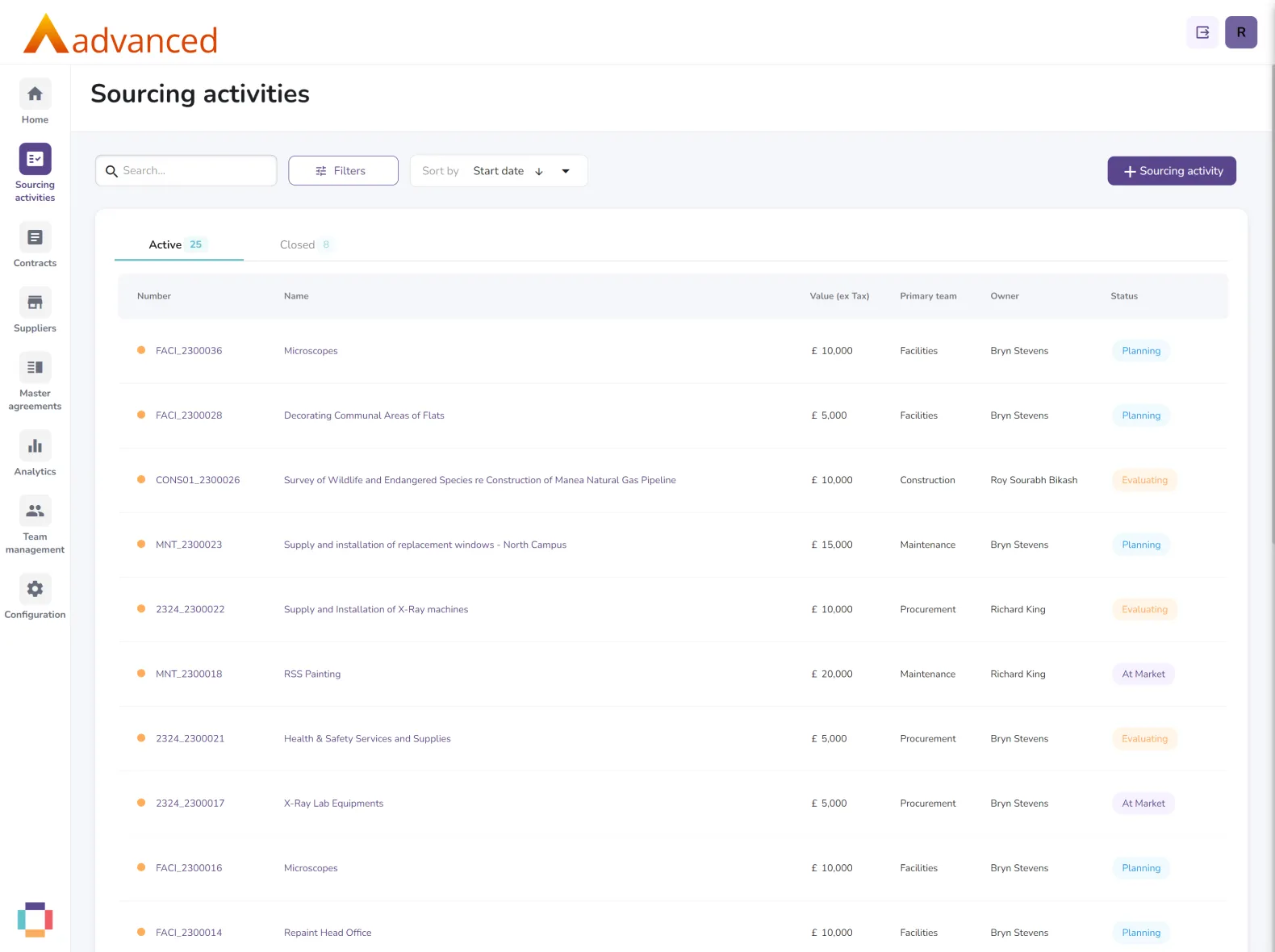Create a new Sourcing activity
The width and height of the screenshot is (1275, 952).
click(x=1172, y=171)
